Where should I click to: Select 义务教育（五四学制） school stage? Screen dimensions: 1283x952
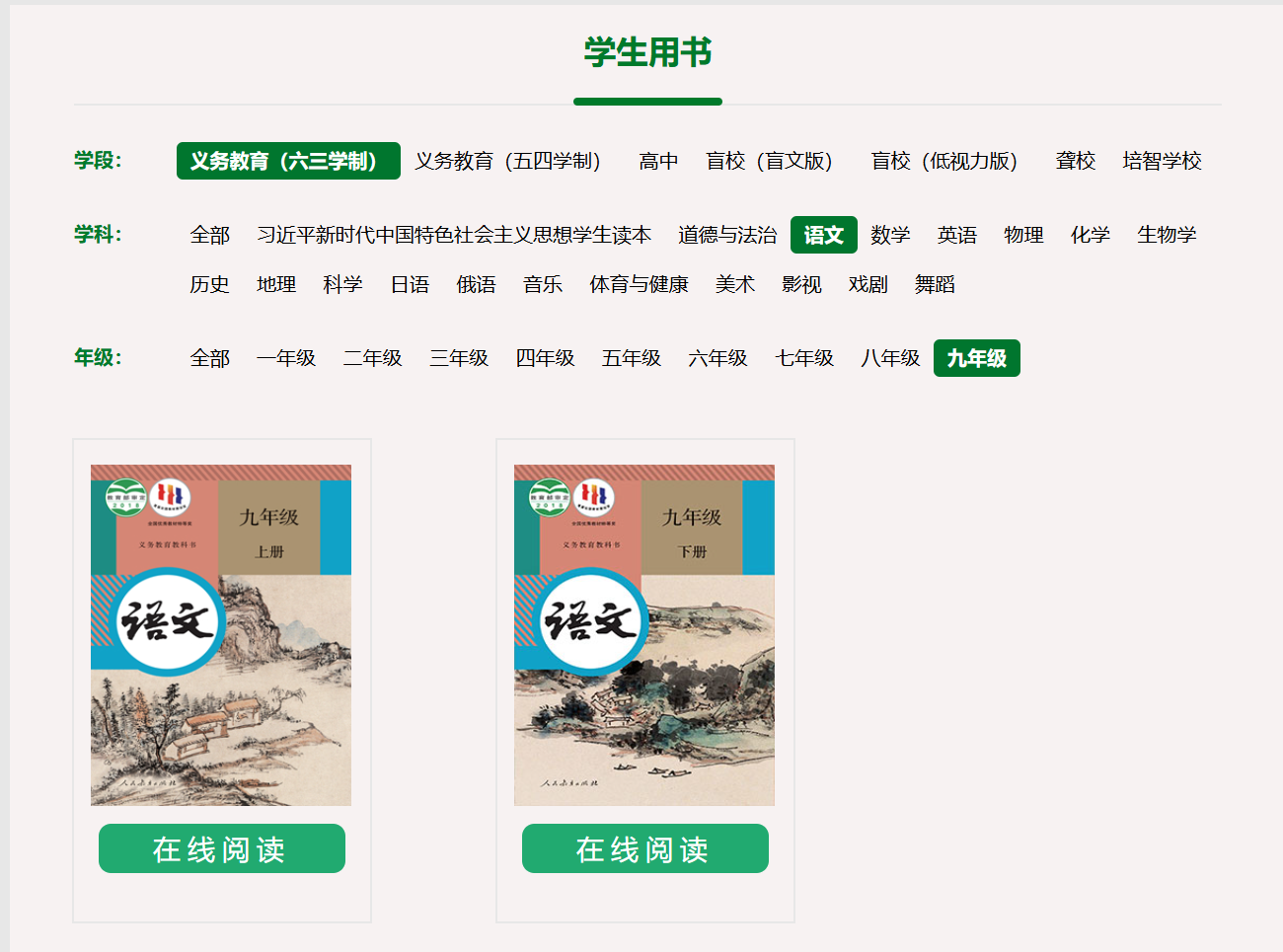[507, 161]
